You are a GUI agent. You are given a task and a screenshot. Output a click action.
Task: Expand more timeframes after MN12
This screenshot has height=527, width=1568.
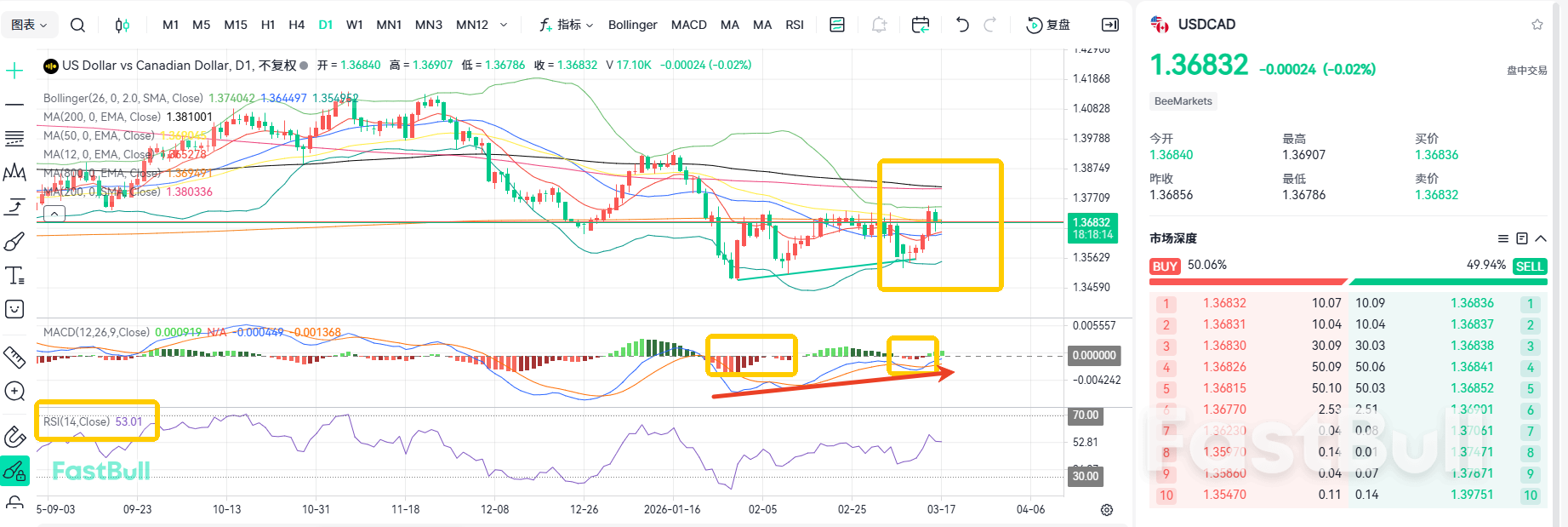tap(504, 25)
